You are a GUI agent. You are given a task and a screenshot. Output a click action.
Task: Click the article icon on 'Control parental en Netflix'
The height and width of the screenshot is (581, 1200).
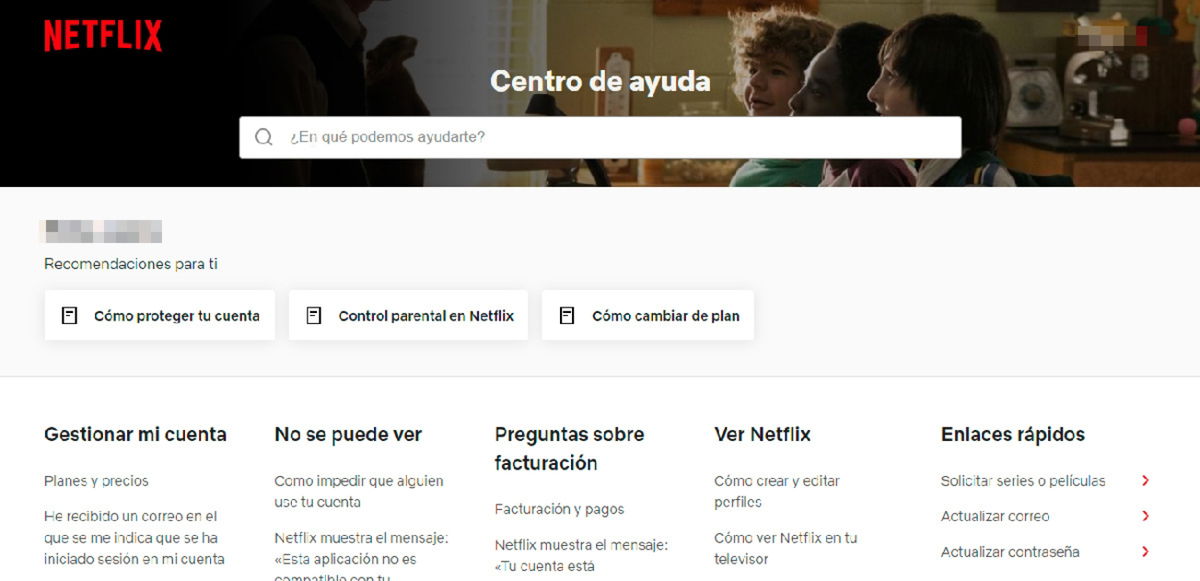(314, 314)
